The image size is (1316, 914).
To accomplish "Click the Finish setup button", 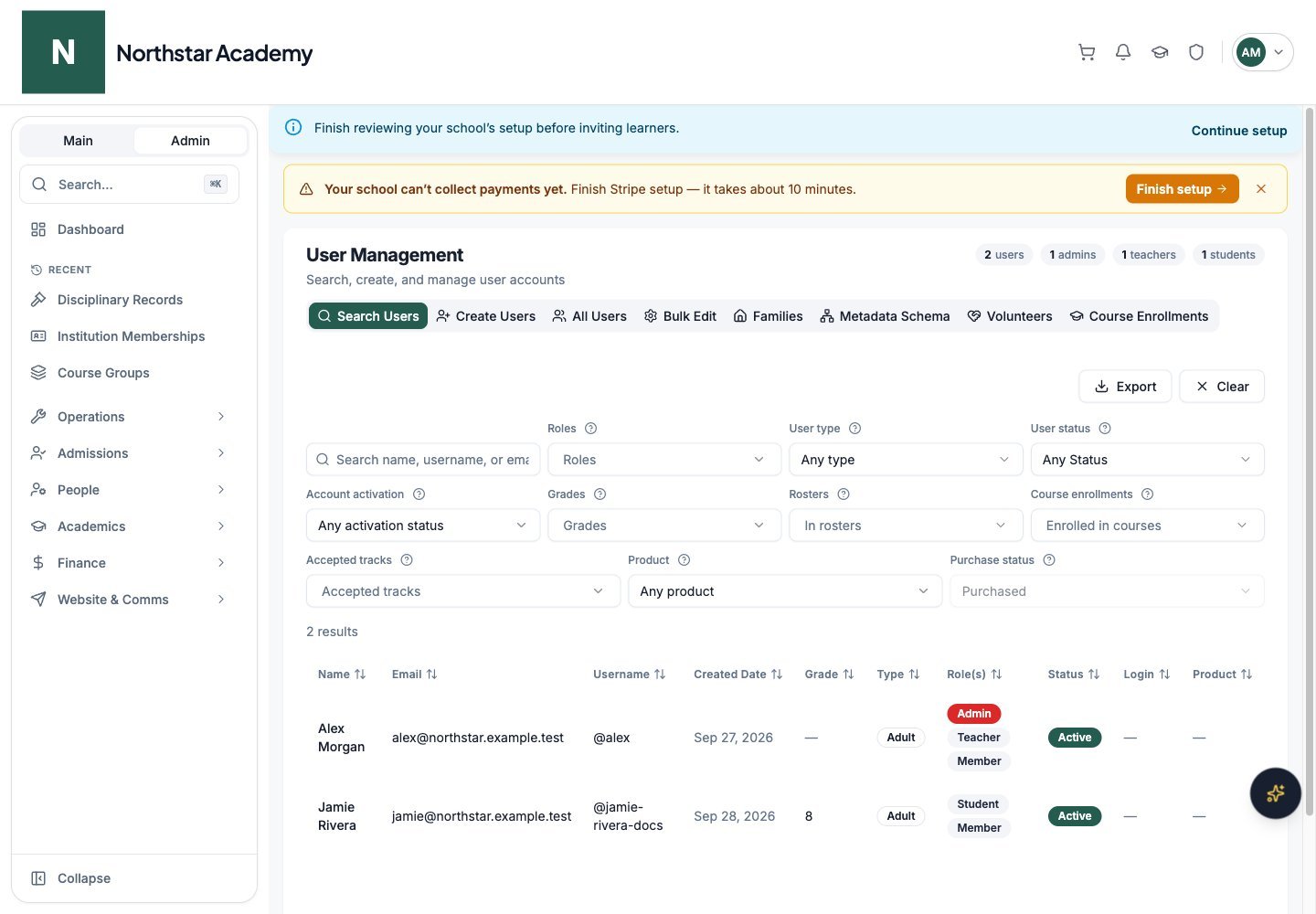I will (x=1182, y=189).
